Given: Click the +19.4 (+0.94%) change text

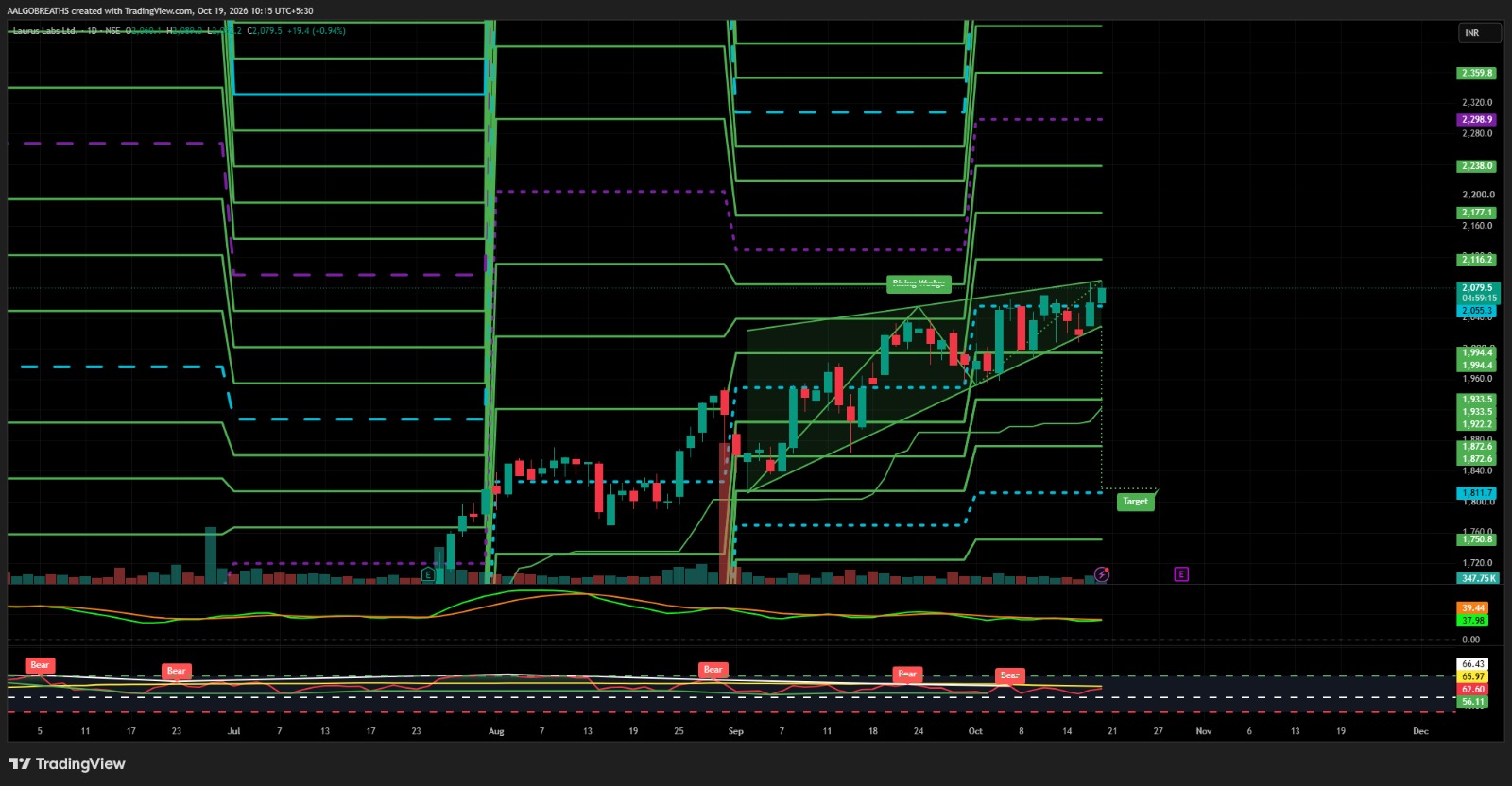Looking at the screenshot, I should tap(317, 31).
